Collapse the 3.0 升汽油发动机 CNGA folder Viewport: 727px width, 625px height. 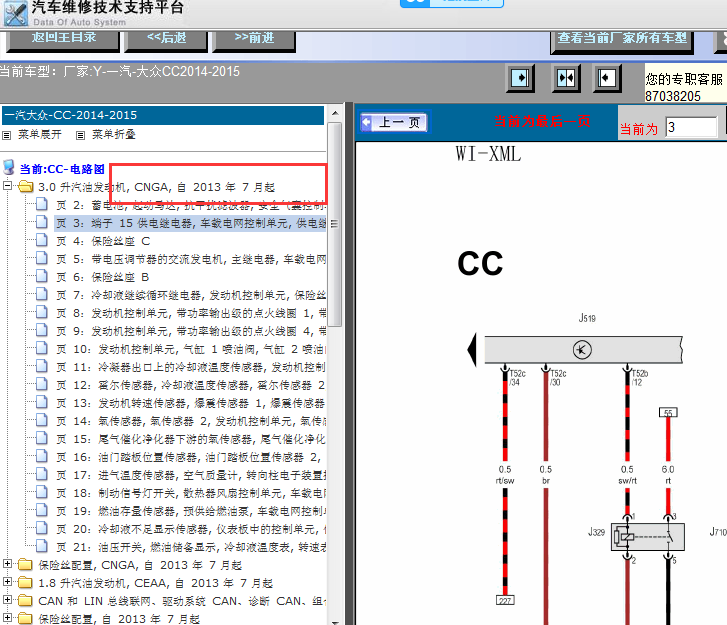[7, 185]
